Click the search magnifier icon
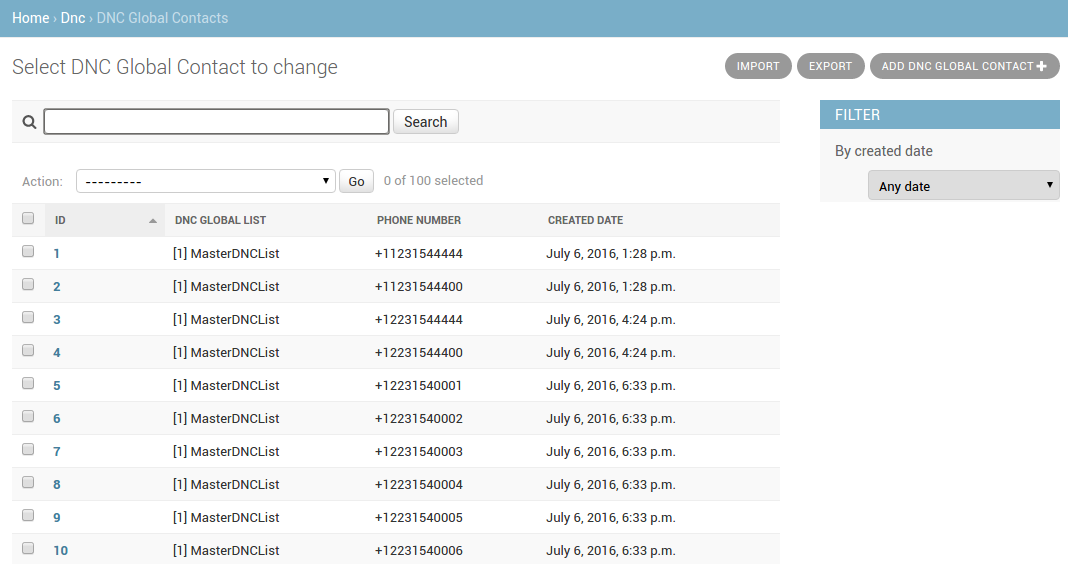The image size is (1068, 564). pos(29,122)
